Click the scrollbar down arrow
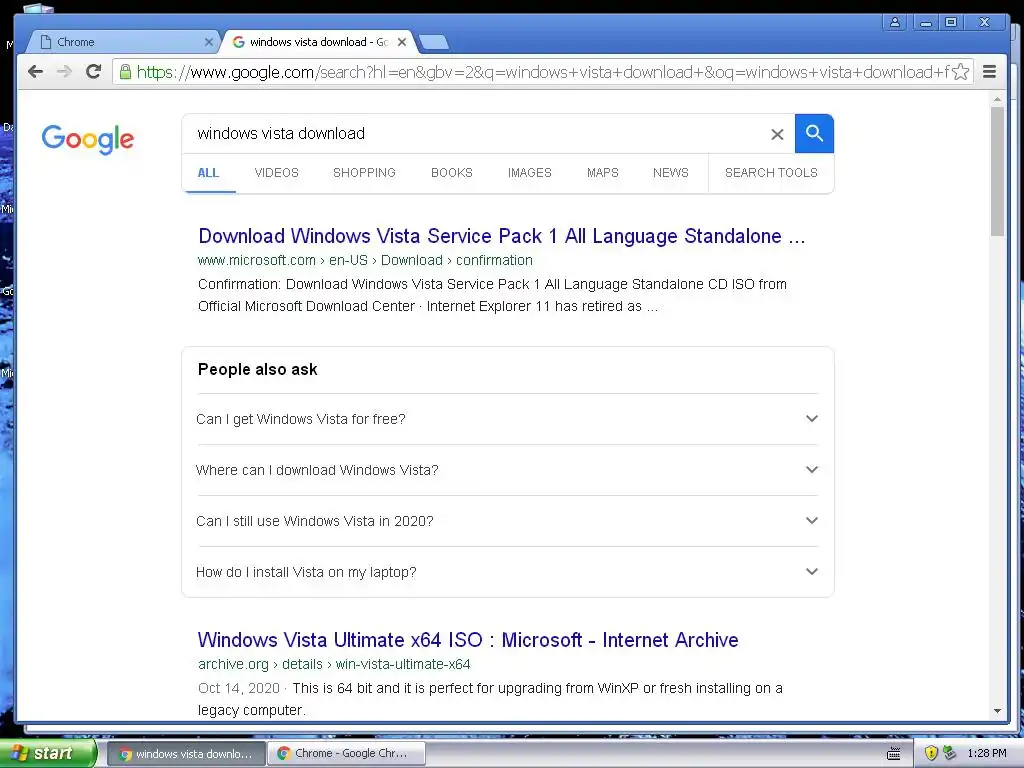Image resolution: width=1024 pixels, height=768 pixels. point(997,711)
